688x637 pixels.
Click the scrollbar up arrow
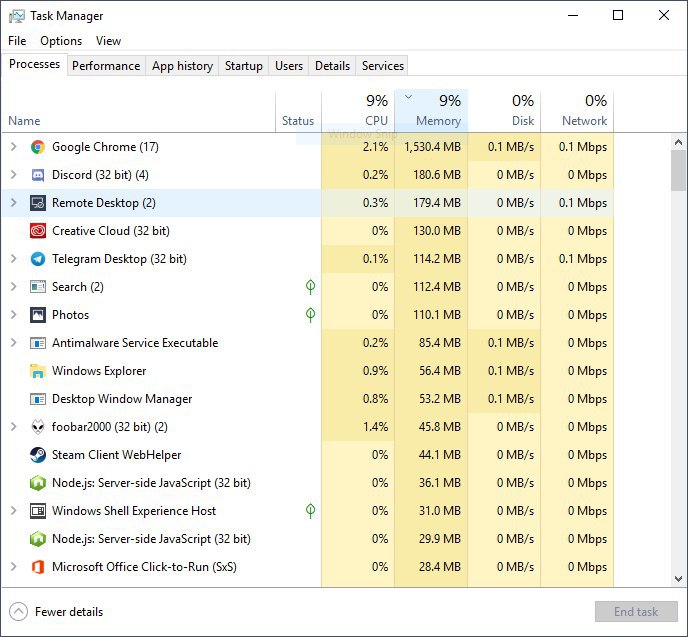(x=678, y=142)
